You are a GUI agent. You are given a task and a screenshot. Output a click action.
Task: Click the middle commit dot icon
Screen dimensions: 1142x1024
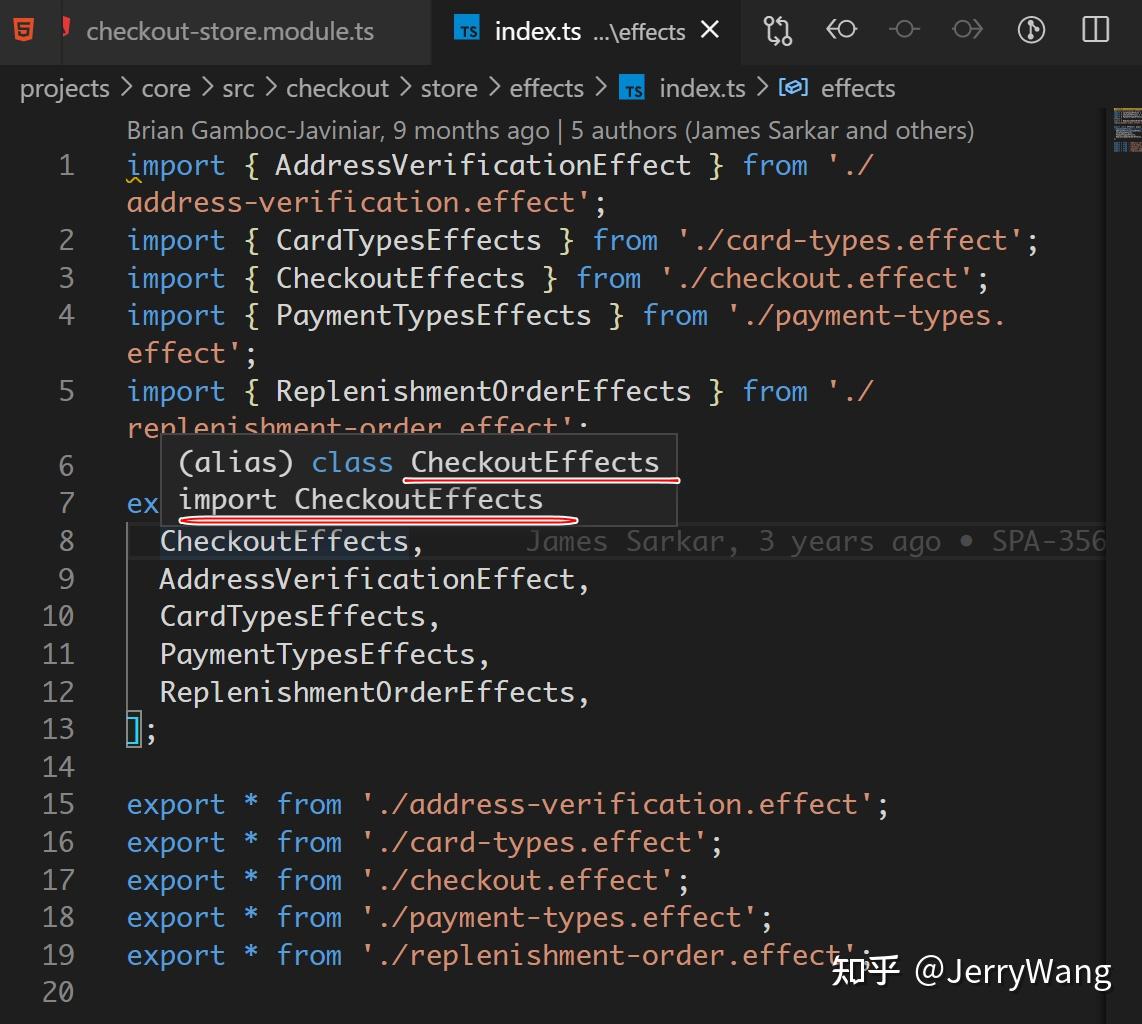pos(904,30)
